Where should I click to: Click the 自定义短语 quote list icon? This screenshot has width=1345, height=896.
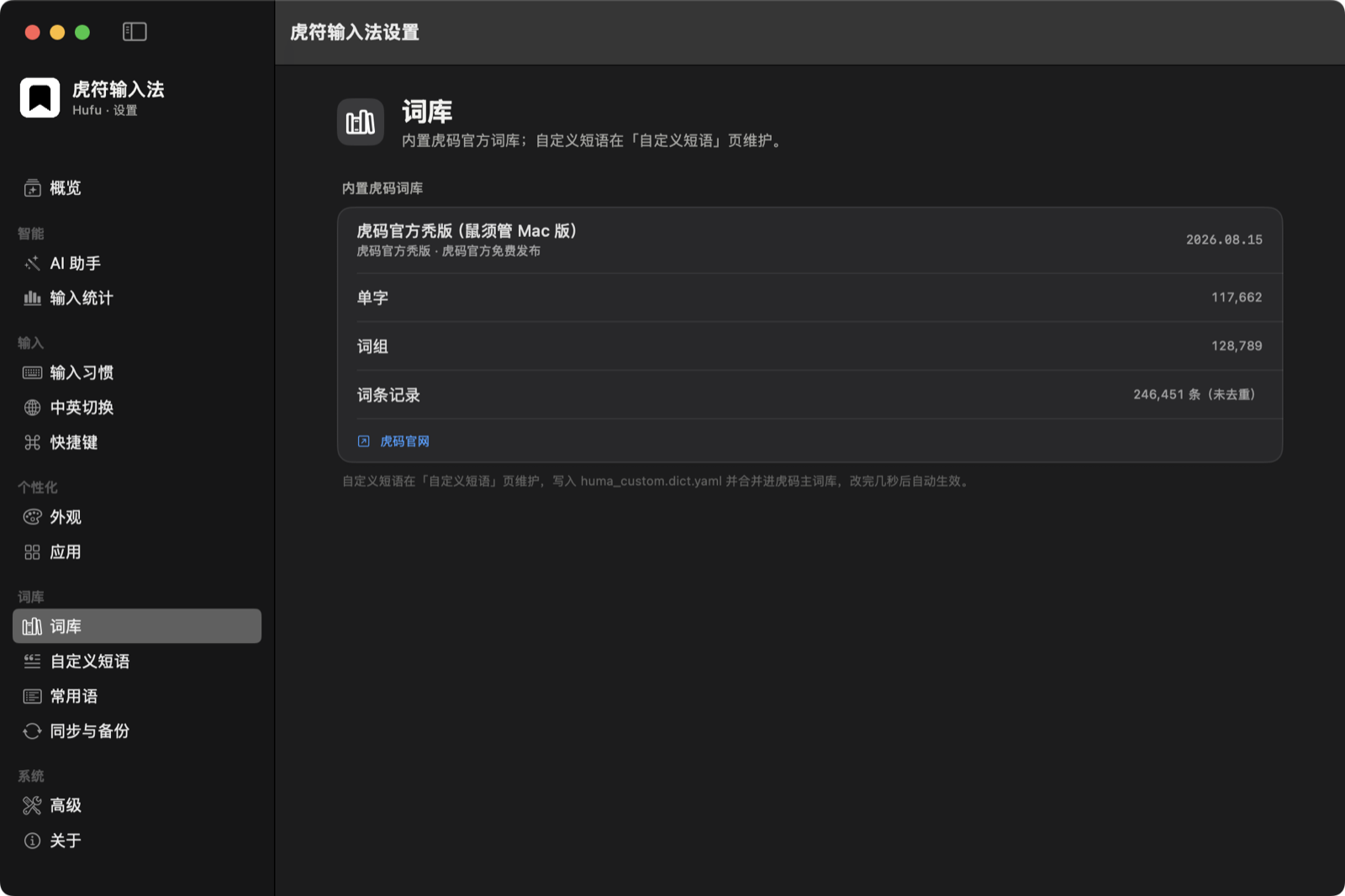(x=32, y=661)
